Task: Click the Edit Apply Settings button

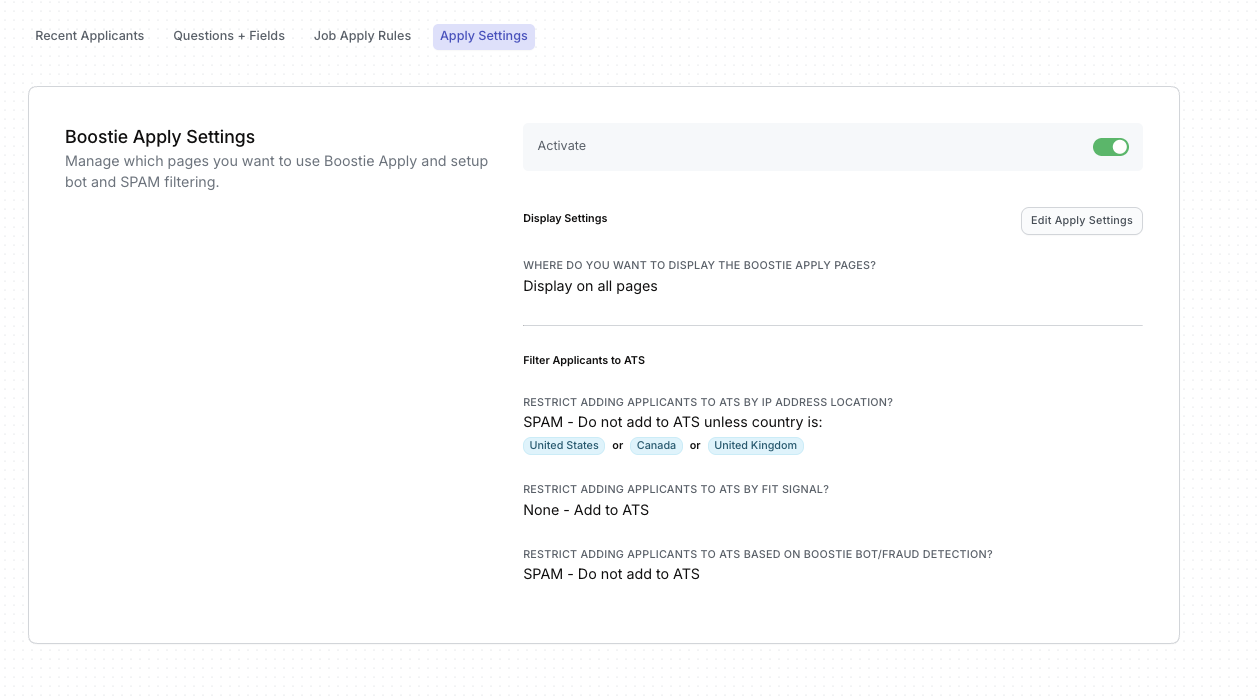Action: coord(1081,221)
